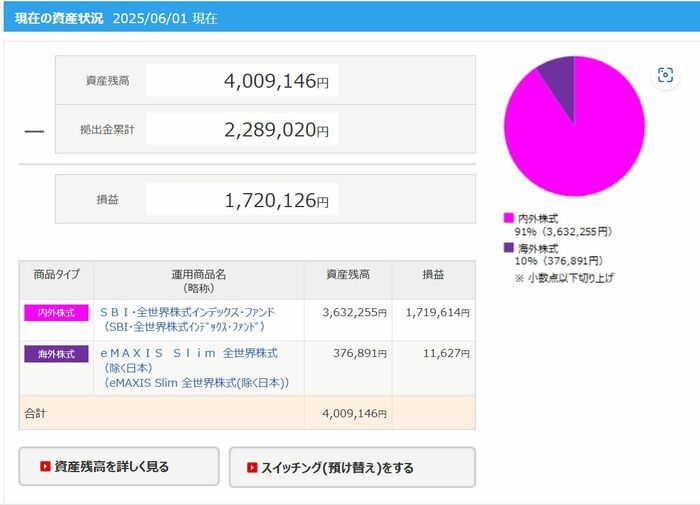Open 資産残高を詳しく見る button
Viewport: 700px width, 505px height.
point(119,467)
